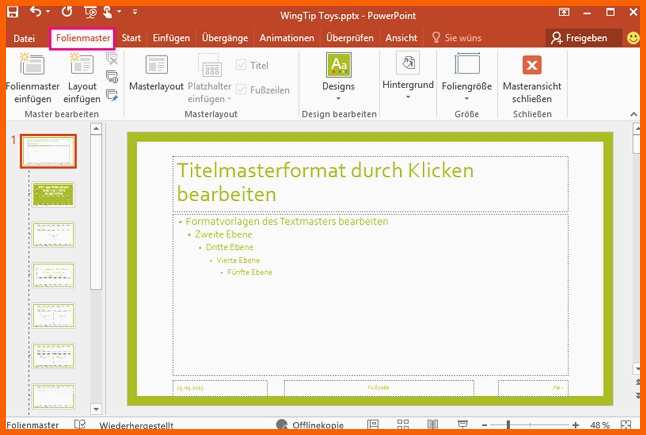The height and width of the screenshot is (435, 646).
Task: Open the Datei tab
Action: [x=24, y=38]
